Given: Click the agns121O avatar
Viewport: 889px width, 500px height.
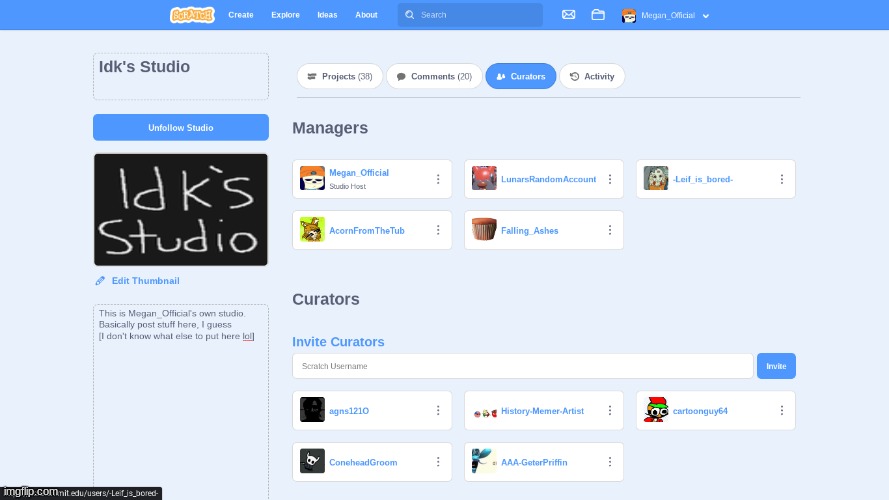Looking at the screenshot, I should tap(312, 410).
